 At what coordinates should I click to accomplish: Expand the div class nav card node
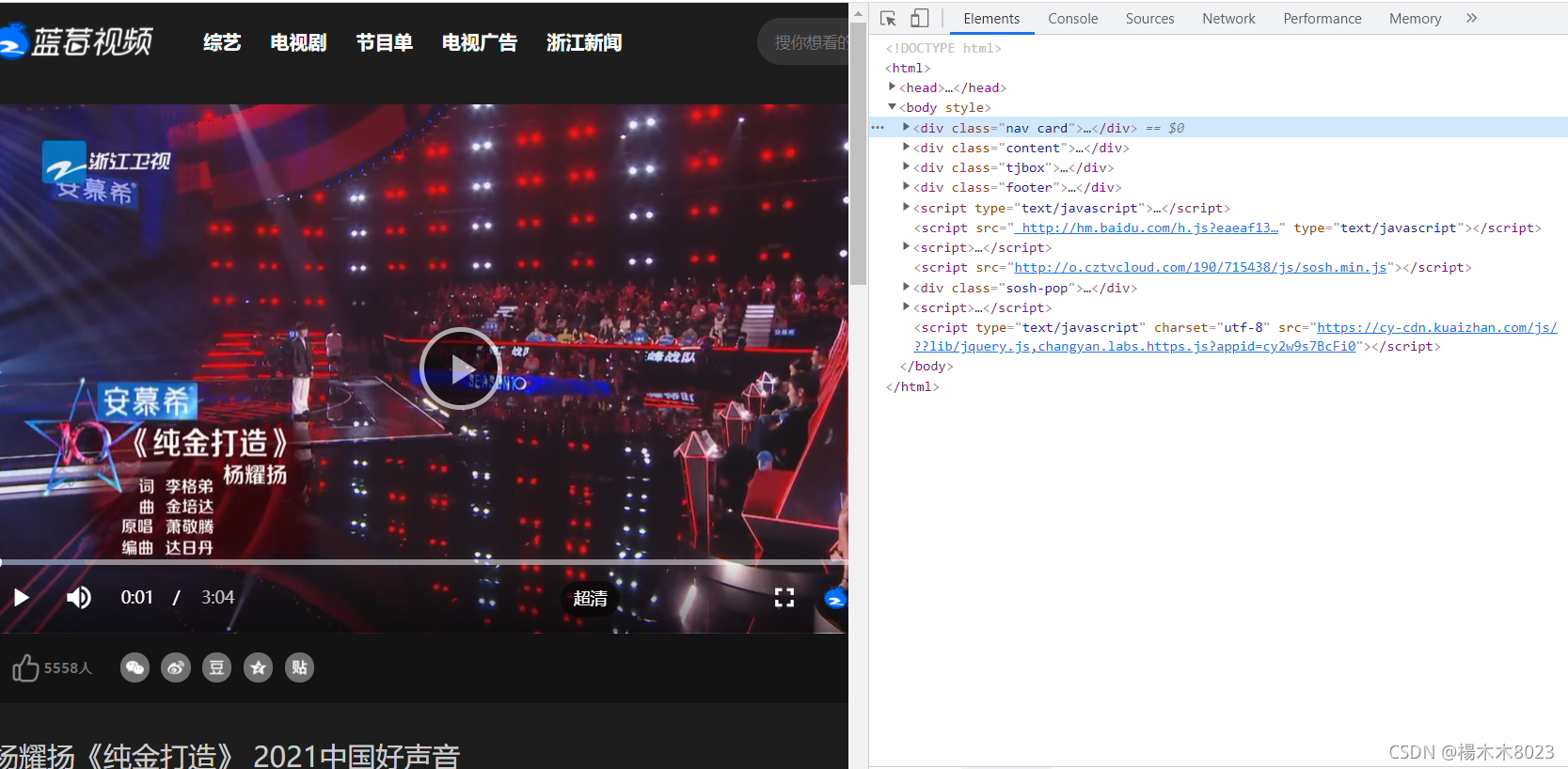click(x=906, y=127)
